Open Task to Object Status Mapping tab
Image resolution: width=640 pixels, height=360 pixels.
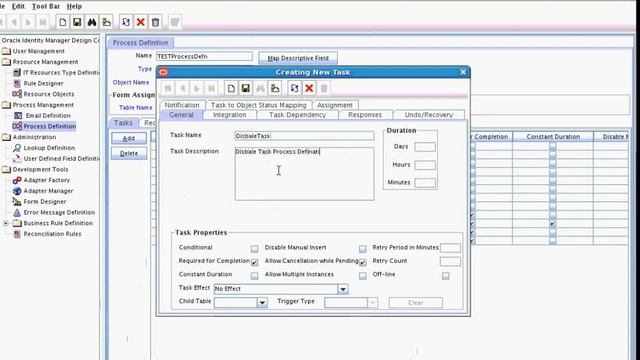click(x=258, y=105)
